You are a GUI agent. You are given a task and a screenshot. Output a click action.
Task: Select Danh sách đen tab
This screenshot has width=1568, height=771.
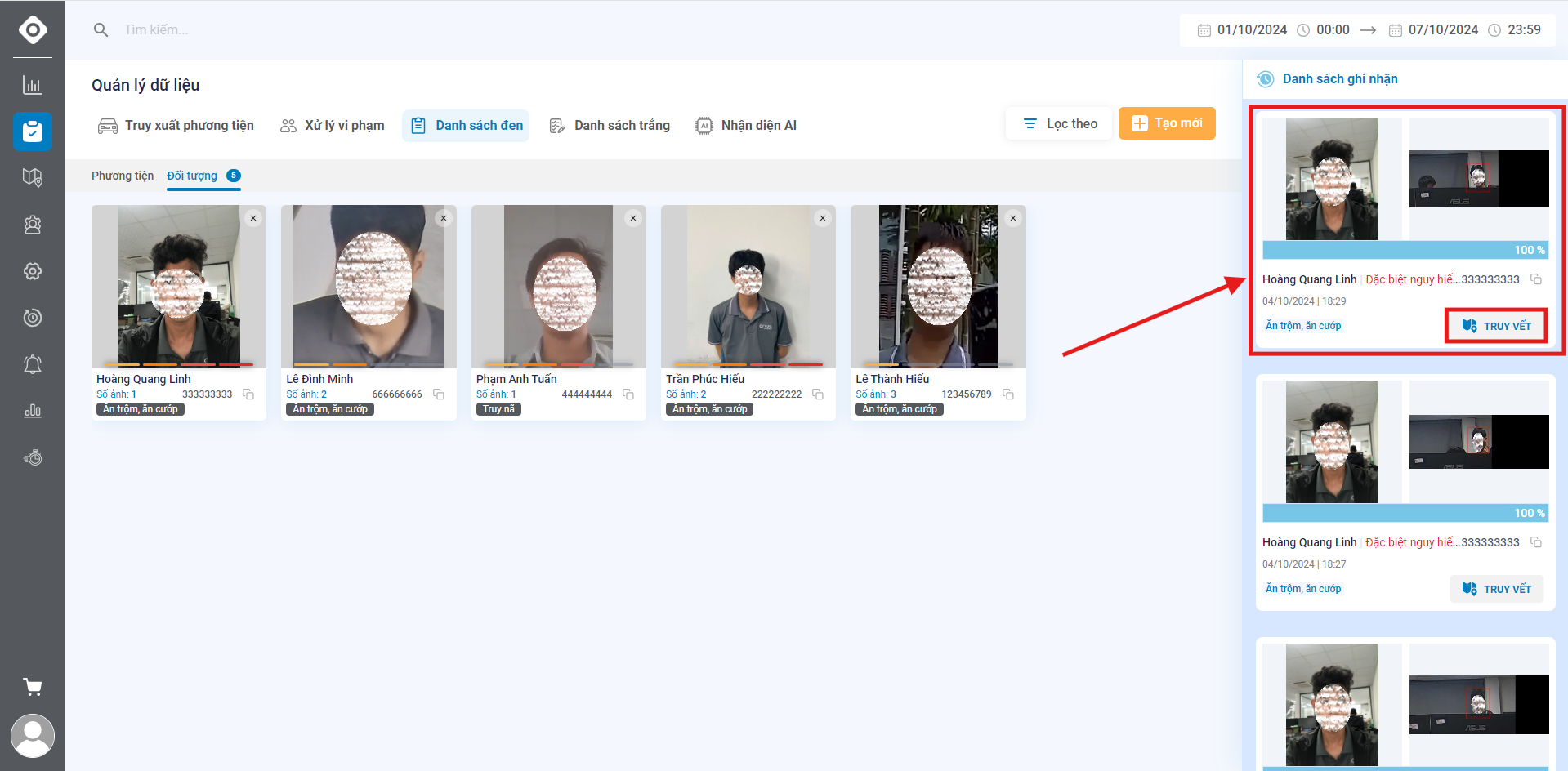click(x=466, y=126)
